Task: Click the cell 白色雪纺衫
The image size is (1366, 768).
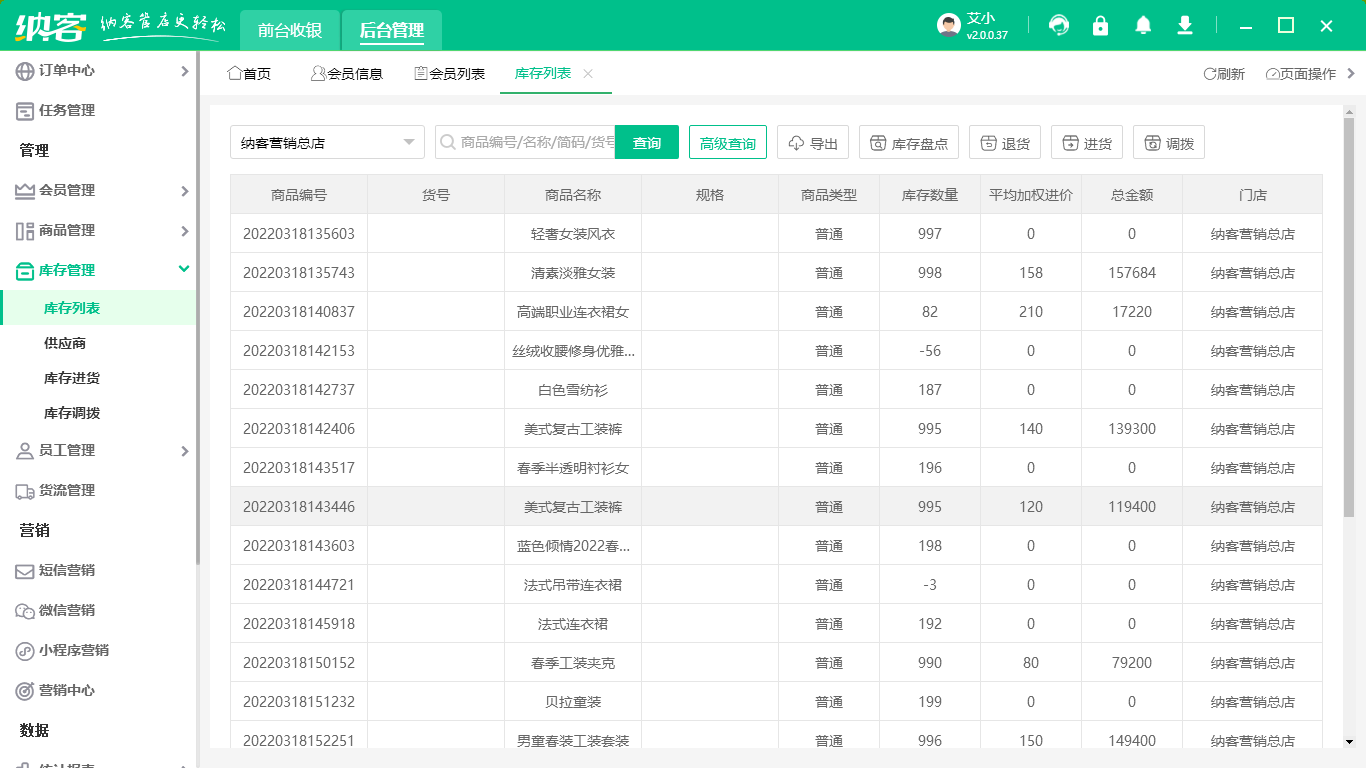Action: 573,390
